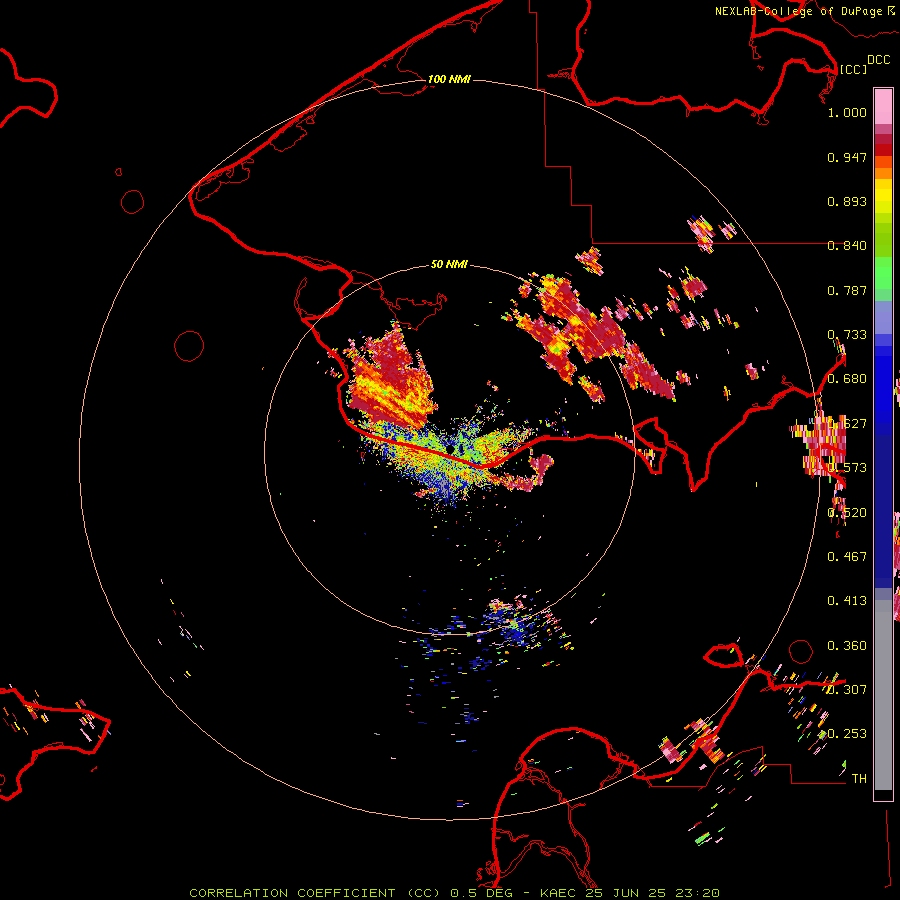Click the KAEC radar identifier in footer
900x900 pixels.
(x=560, y=893)
